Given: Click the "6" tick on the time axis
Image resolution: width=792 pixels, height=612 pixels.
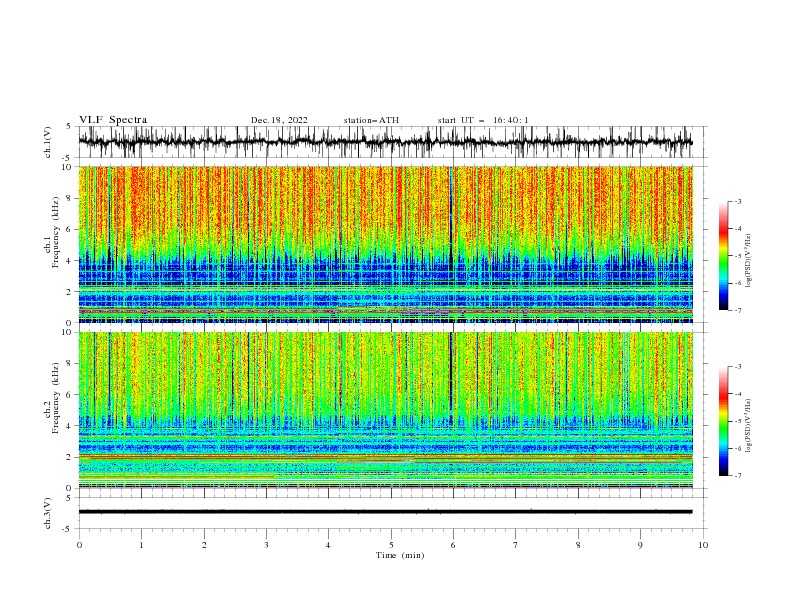Looking at the screenshot, I should pos(453,545).
